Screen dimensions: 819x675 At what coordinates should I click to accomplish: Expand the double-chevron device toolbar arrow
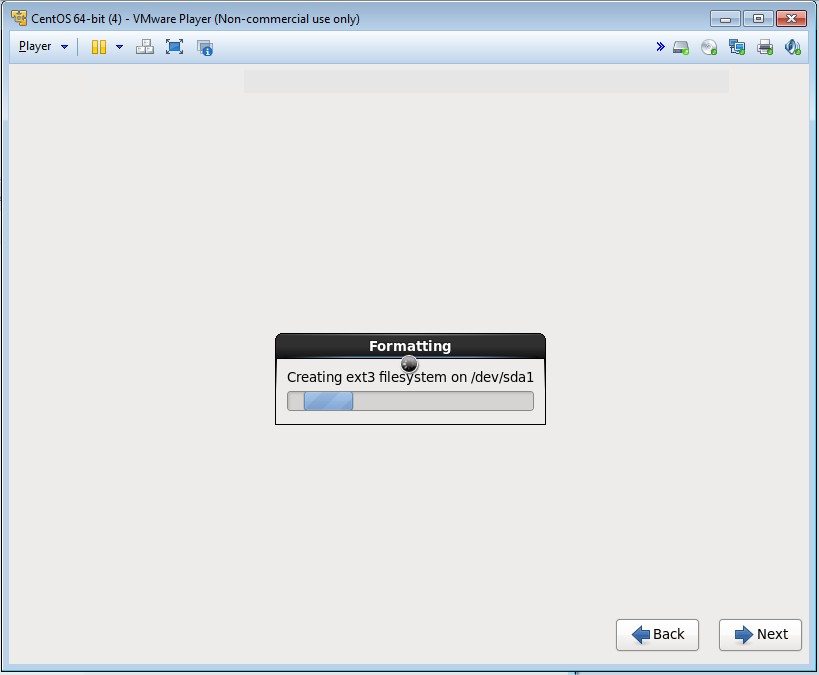(660, 47)
